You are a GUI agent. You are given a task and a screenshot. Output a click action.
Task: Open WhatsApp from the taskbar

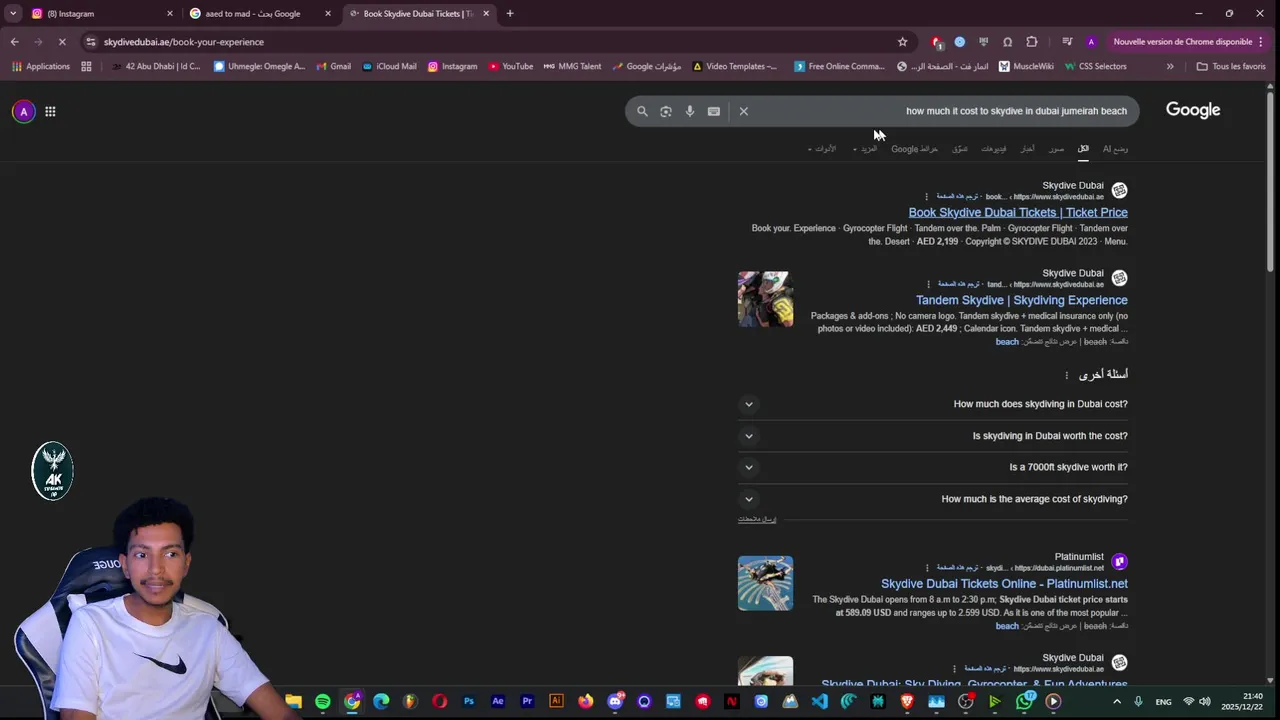1024,702
